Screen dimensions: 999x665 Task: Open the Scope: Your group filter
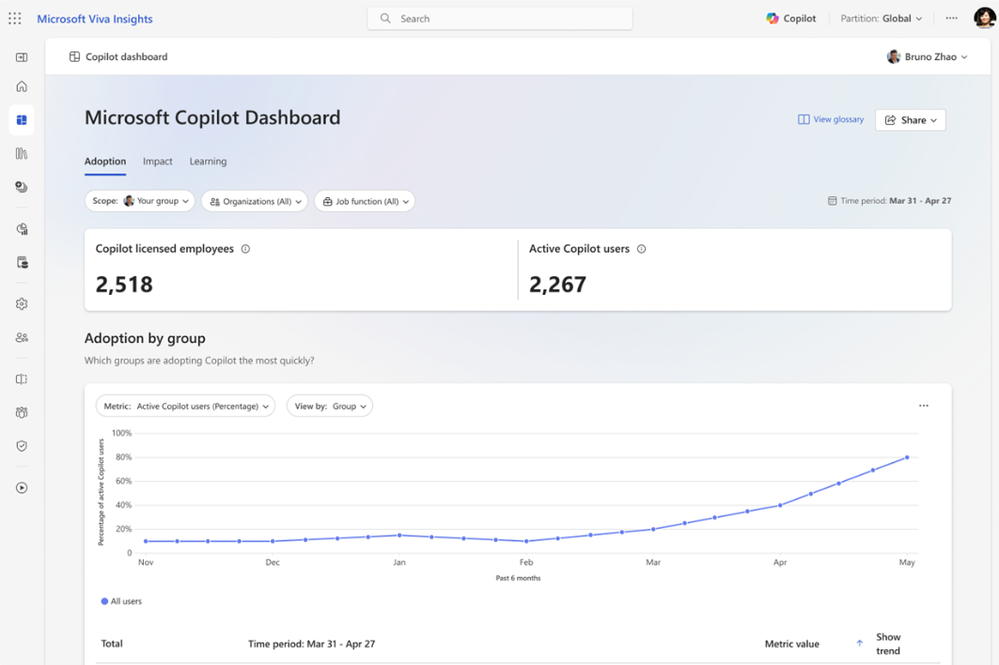[x=140, y=201]
